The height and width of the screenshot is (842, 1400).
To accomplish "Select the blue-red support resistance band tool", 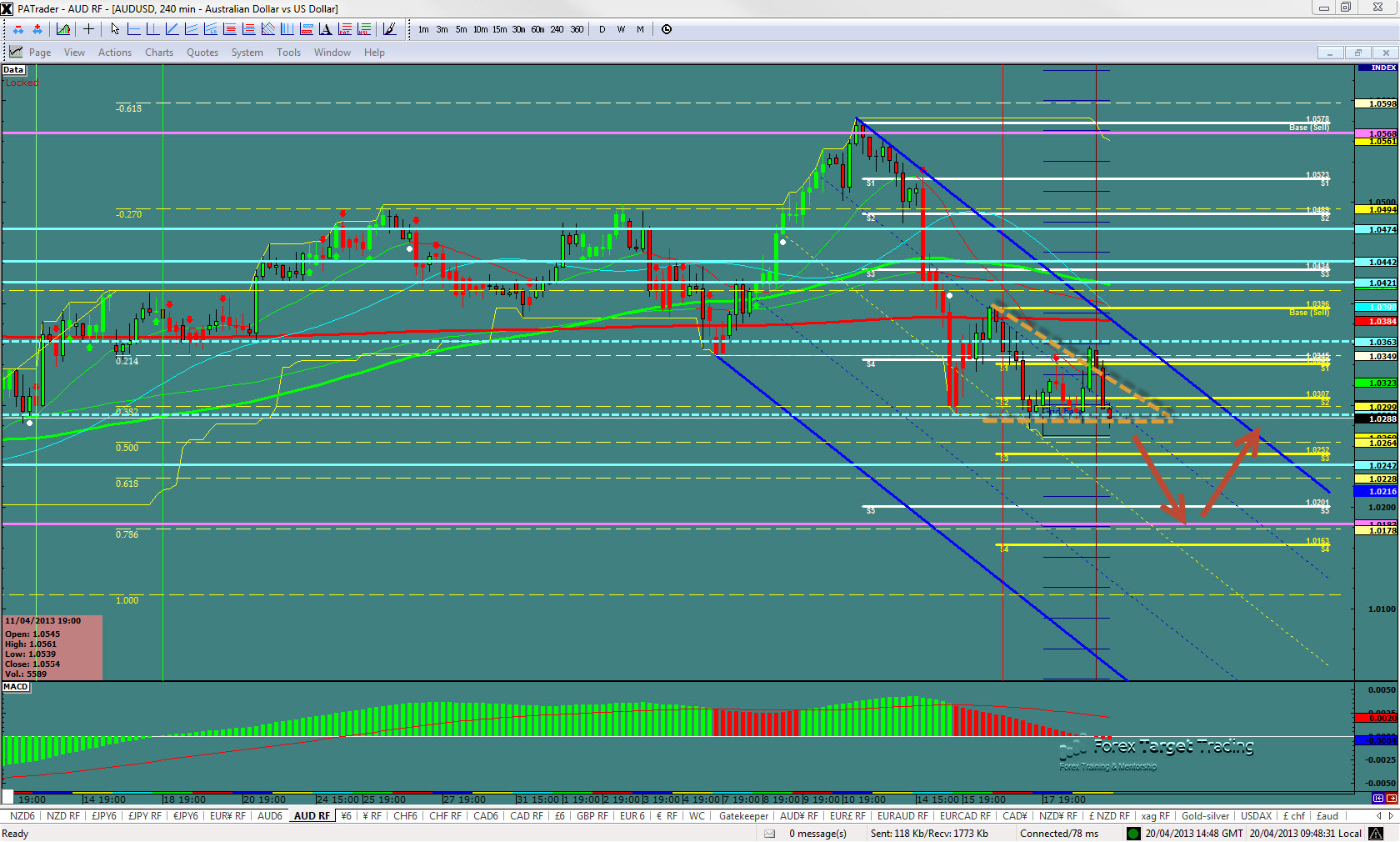I will click(306, 29).
